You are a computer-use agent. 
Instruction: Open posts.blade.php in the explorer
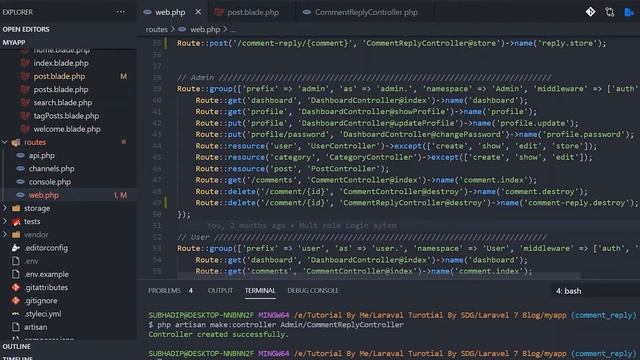61,89
